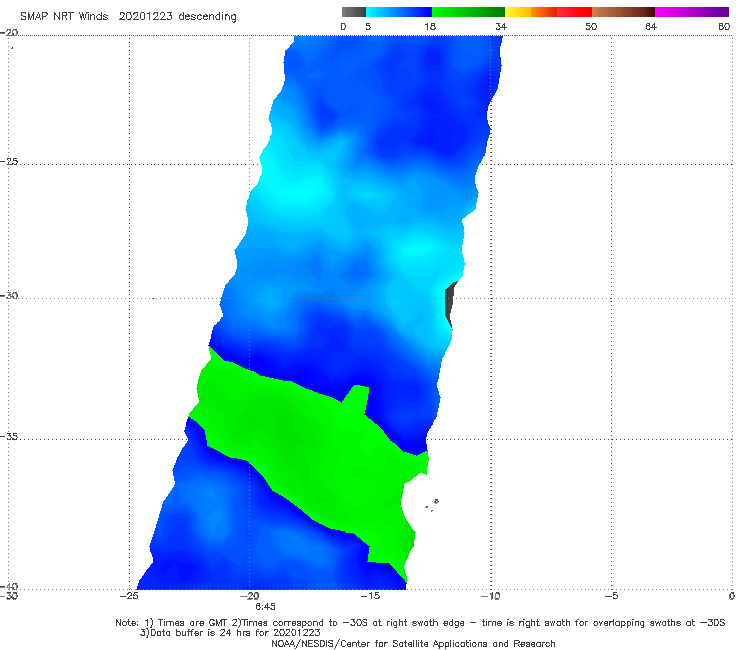Viewport: 740px width, 650px height.
Task: Click the longitude axis label "-20" above 6:45
Action: [x=250, y=596]
